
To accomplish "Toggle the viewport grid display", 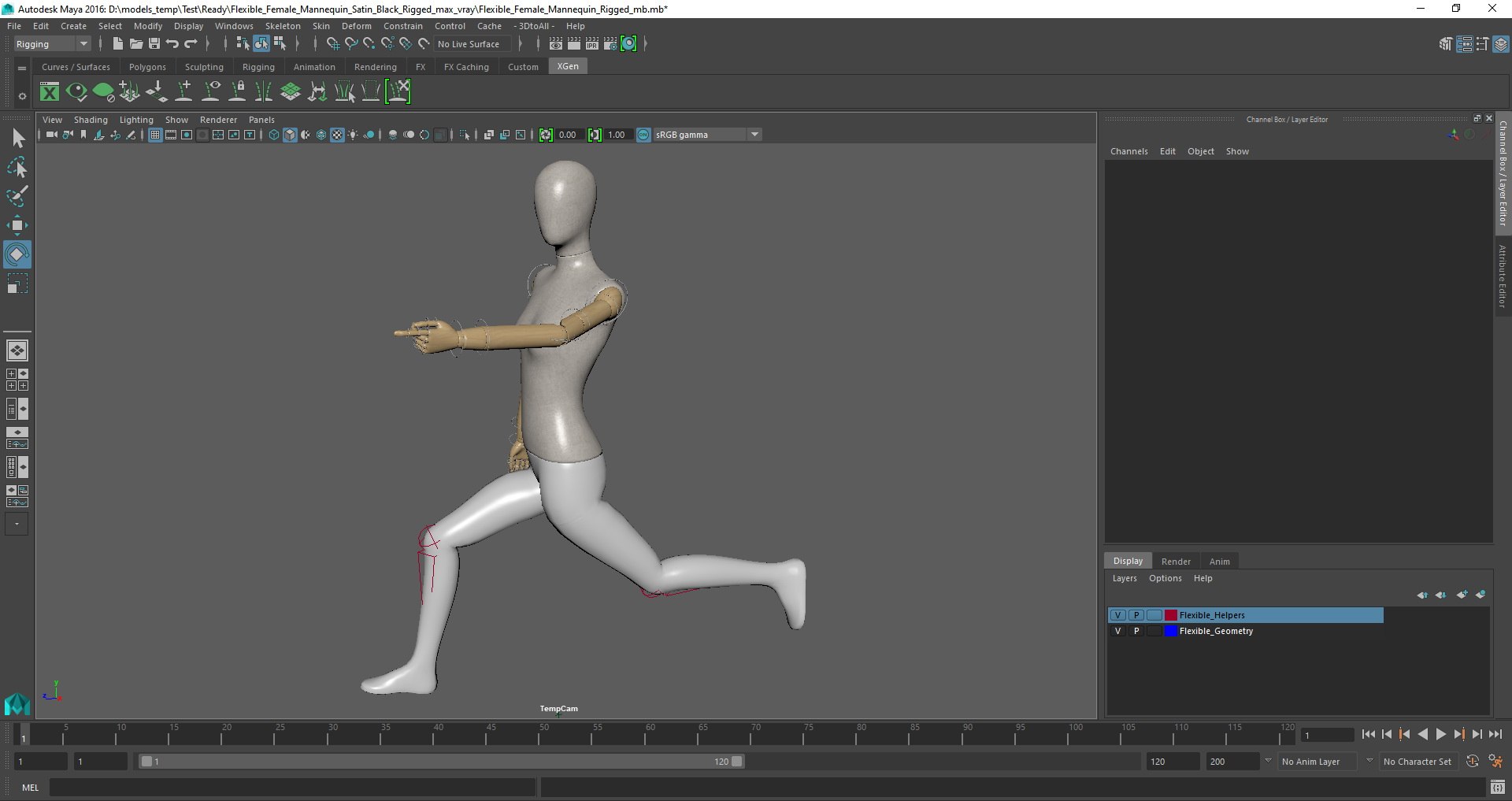I will tap(155, 135).
